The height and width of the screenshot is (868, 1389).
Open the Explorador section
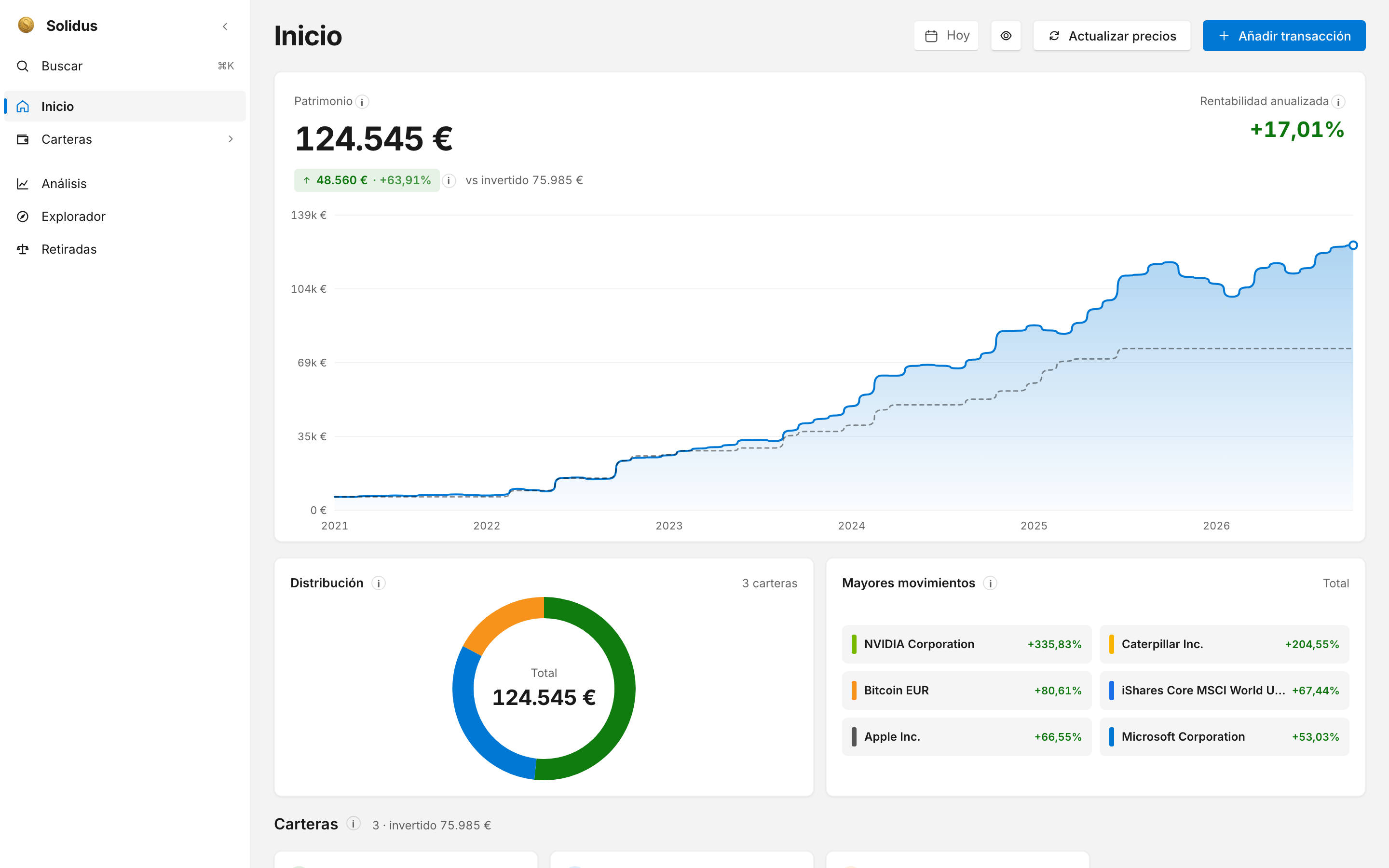pyautogui.click(x=124, y=217)
